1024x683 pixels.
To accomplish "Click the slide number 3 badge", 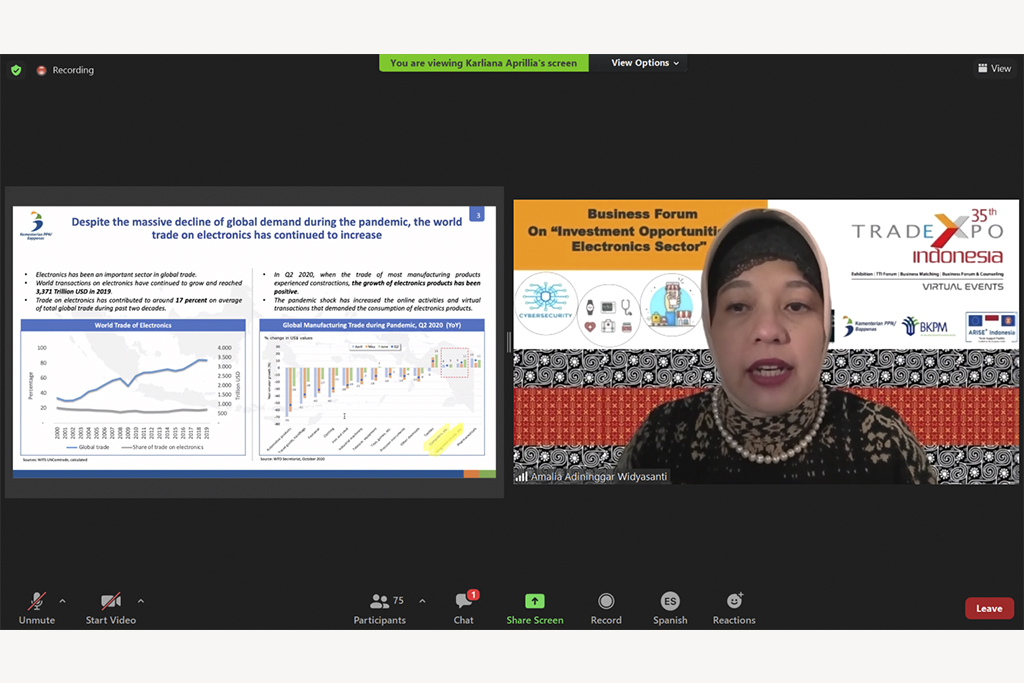I will click(x=477, y=215).
